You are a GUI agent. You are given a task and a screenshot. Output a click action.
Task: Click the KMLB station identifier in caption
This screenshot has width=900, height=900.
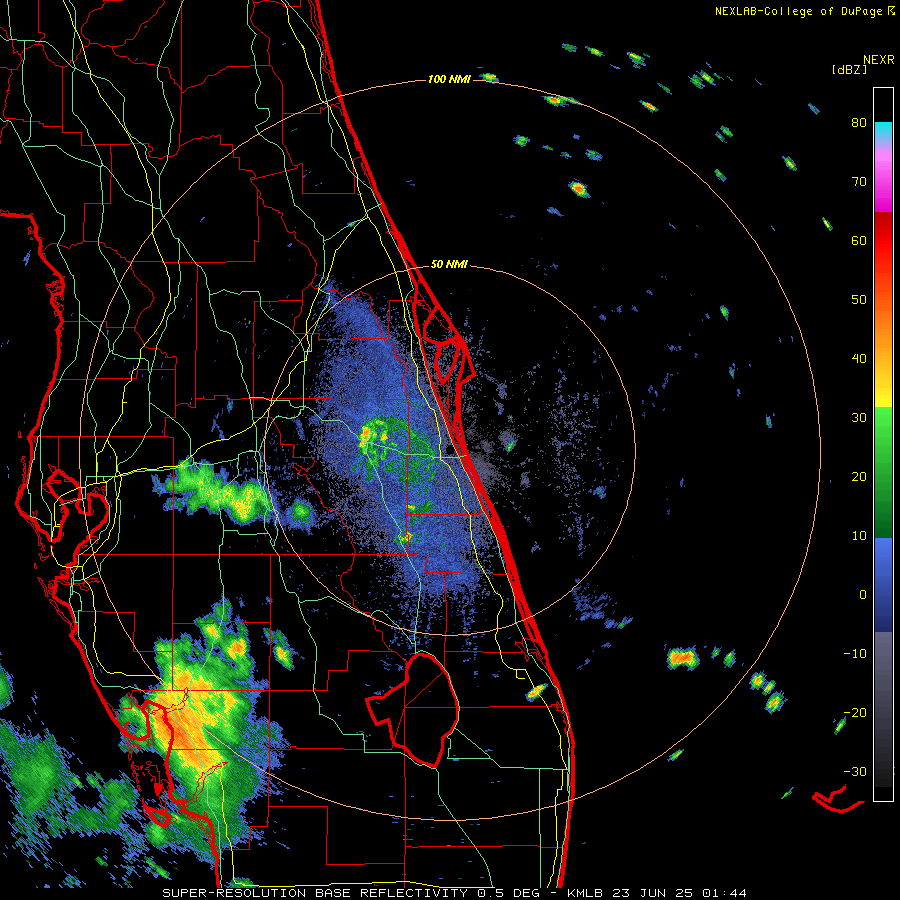point(587,893)
